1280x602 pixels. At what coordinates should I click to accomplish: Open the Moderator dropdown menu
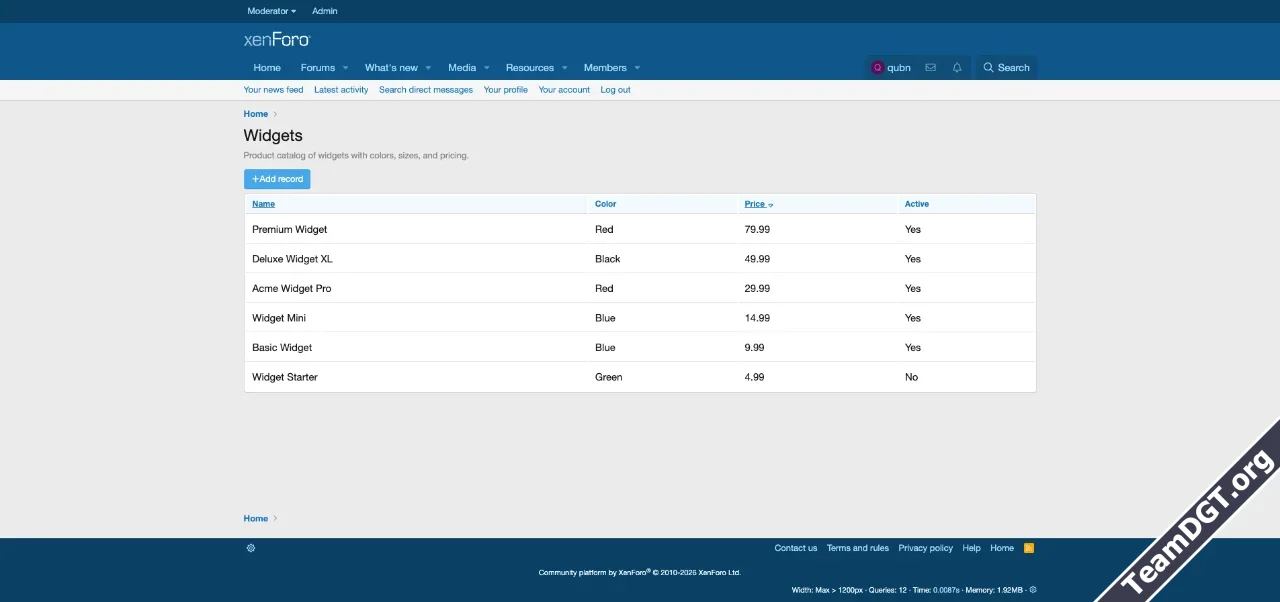(271, 11)
